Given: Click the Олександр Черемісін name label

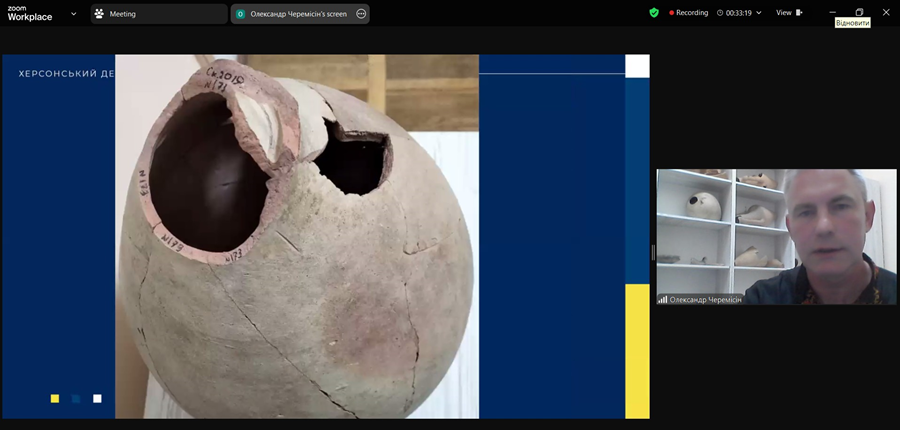Looking at the screenshot, I should [x=705, y=300].
